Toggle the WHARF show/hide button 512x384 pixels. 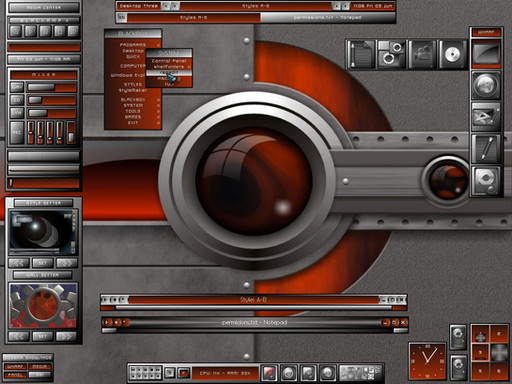point(15,367)
